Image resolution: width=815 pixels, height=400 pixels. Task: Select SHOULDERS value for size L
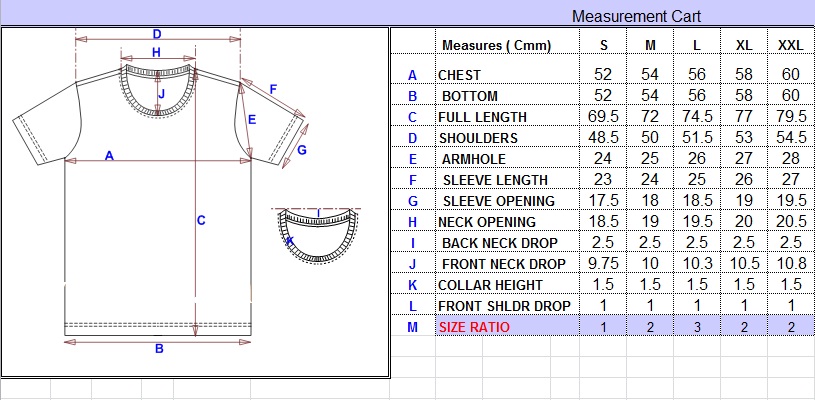697,138
